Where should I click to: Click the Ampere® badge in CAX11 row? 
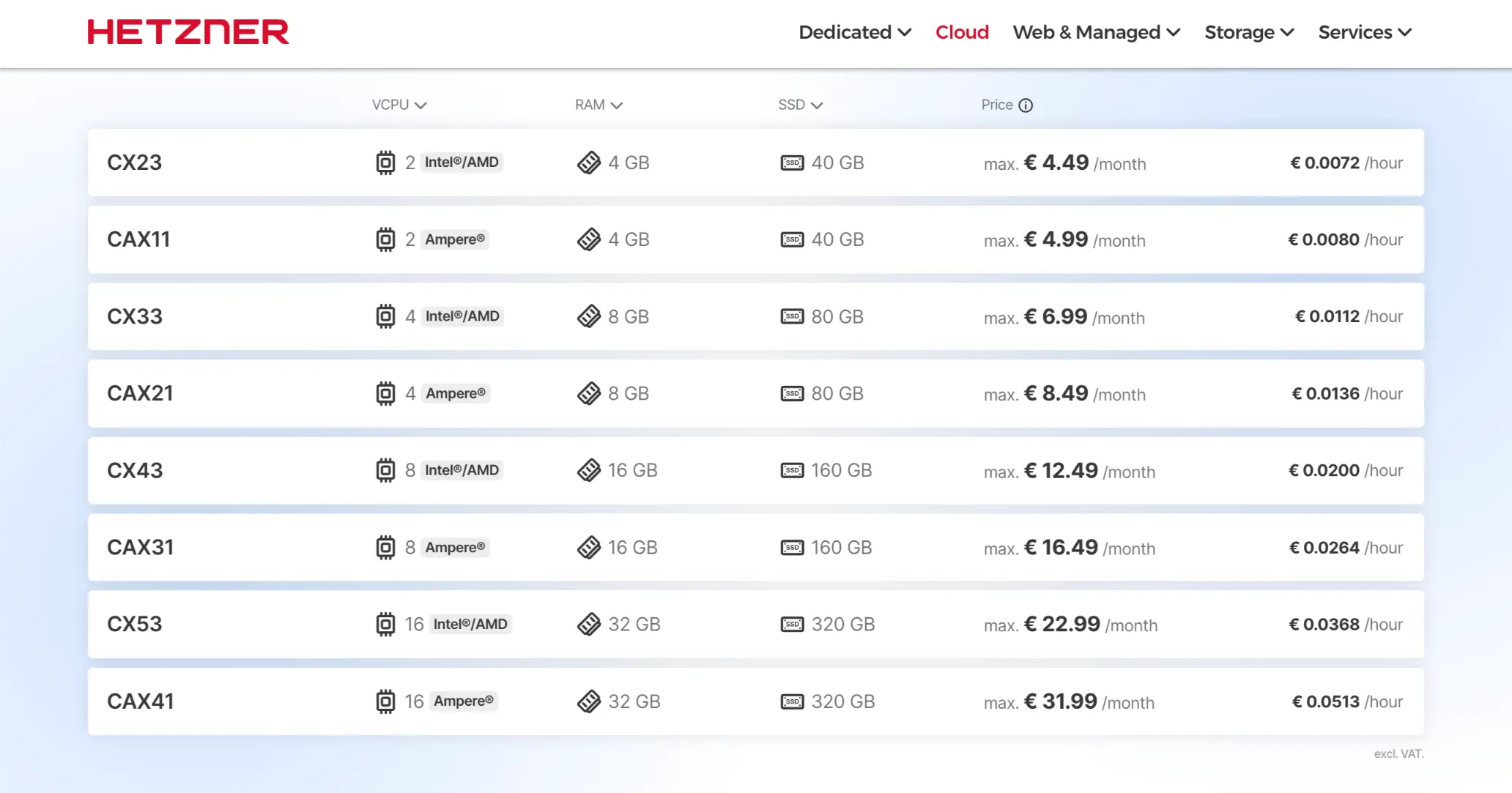pyautogui.click(x=455, y=239)
